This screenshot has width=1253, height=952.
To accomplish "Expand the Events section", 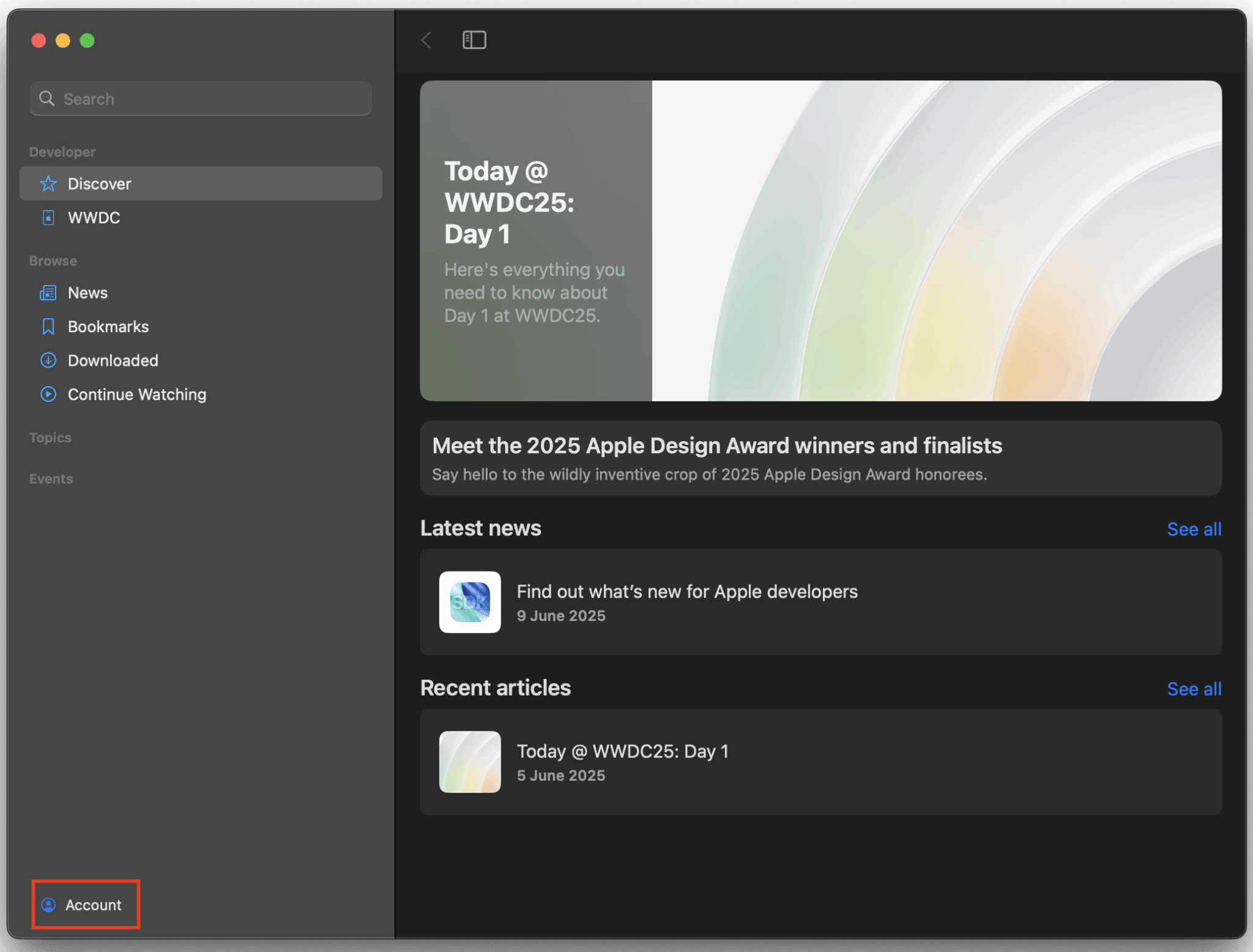I will point(51,478).
